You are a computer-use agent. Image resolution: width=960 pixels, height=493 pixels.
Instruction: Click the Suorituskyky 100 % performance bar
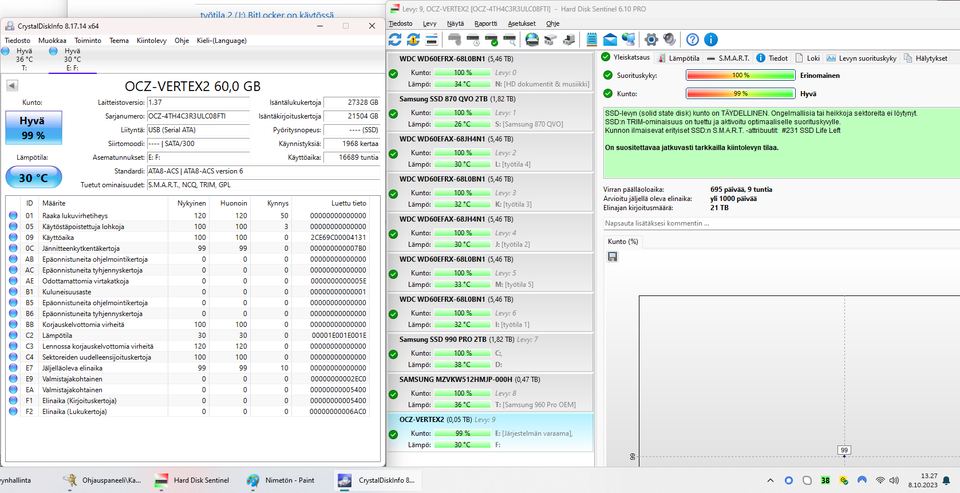point(740,75)
